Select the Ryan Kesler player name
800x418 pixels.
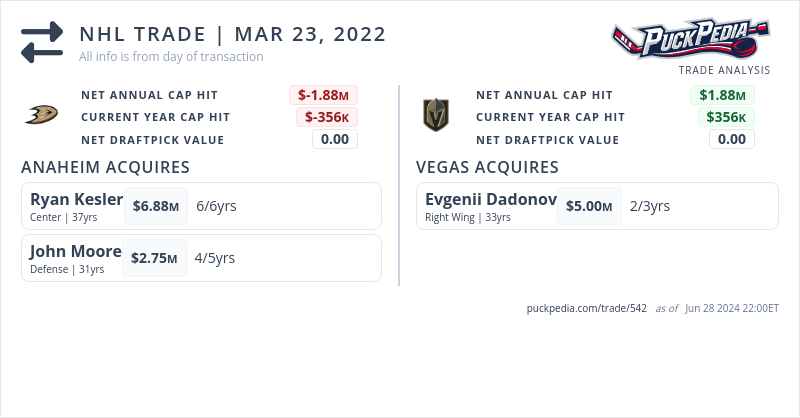click(76, 198)
